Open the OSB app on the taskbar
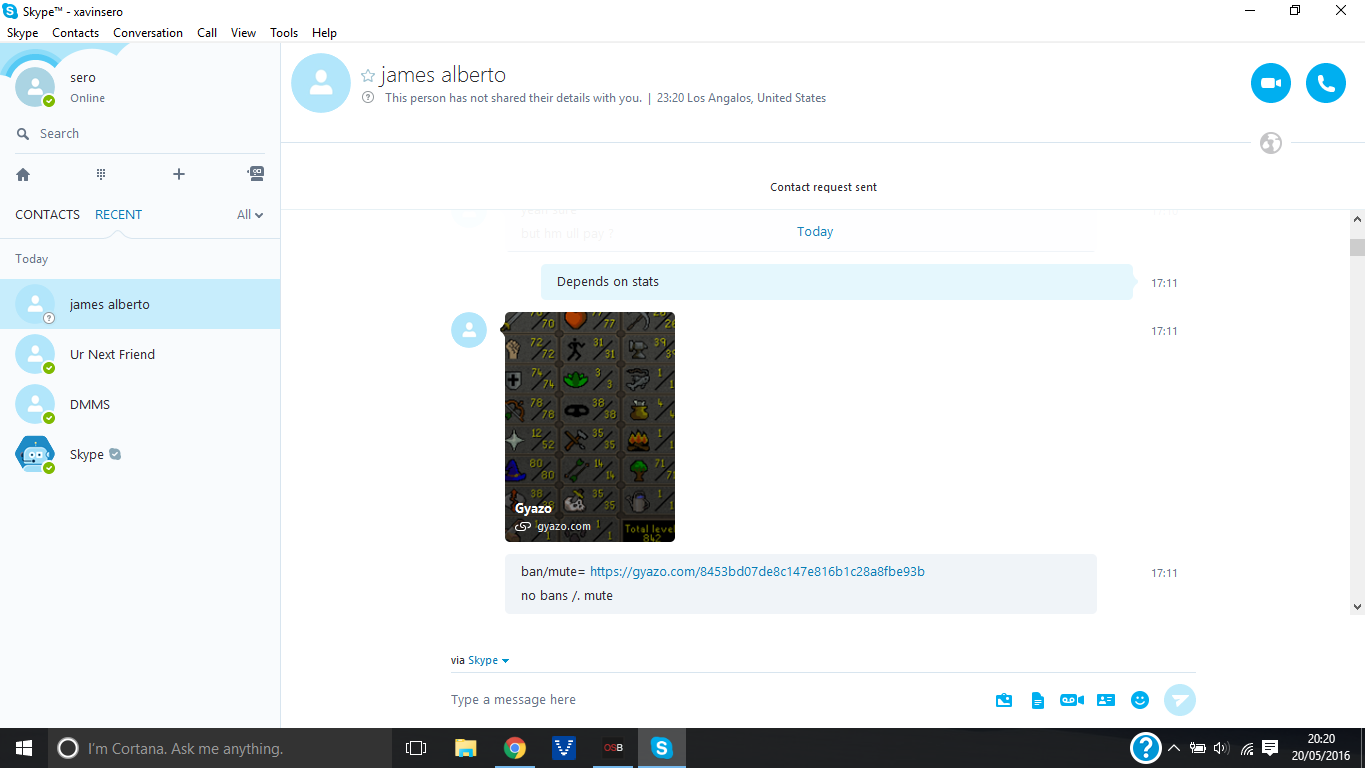The image size is (1365, 768). [x=613, y=748]
